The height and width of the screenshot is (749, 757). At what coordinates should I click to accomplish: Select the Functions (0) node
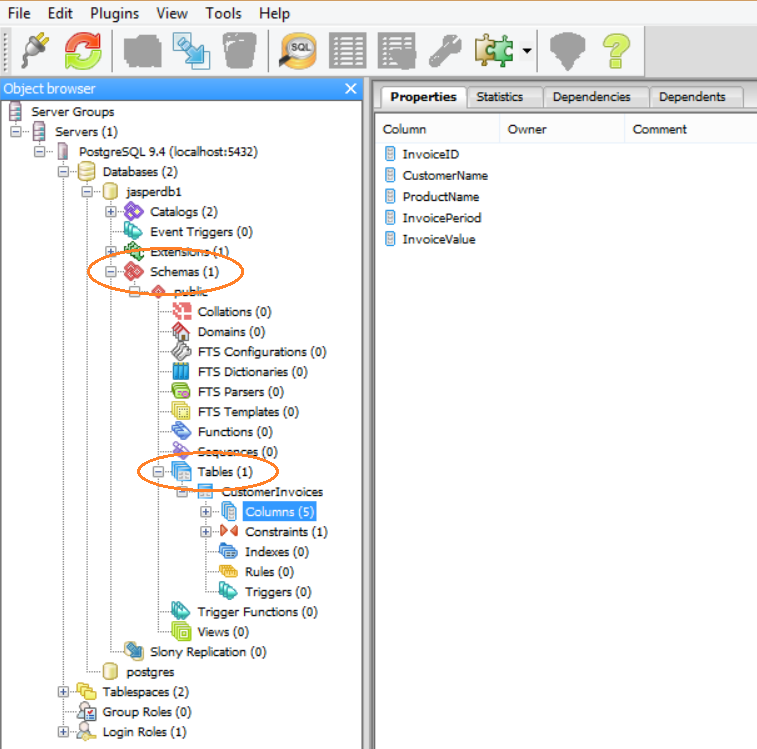pyautogui.click(x=235, y=431)
